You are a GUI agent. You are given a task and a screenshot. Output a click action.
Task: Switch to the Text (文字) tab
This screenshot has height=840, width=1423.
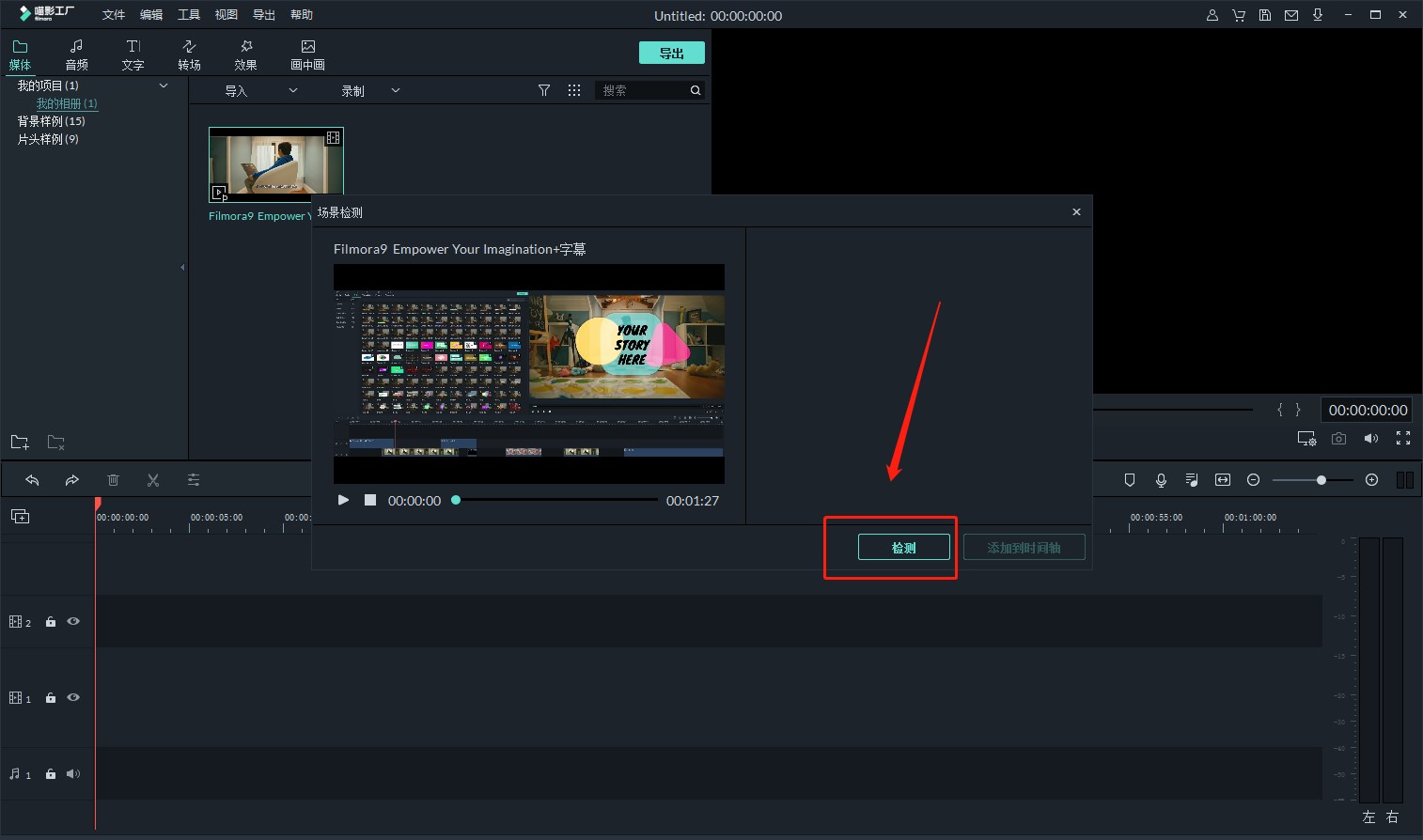[133, 54]
